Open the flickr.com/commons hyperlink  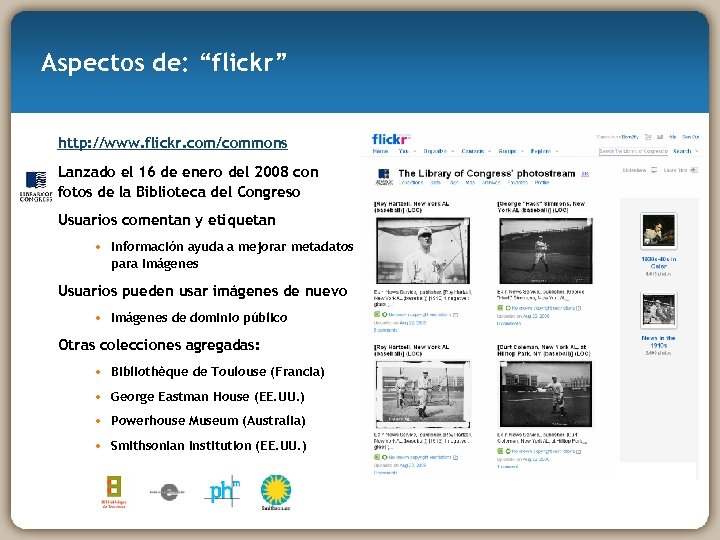[173, 143]
